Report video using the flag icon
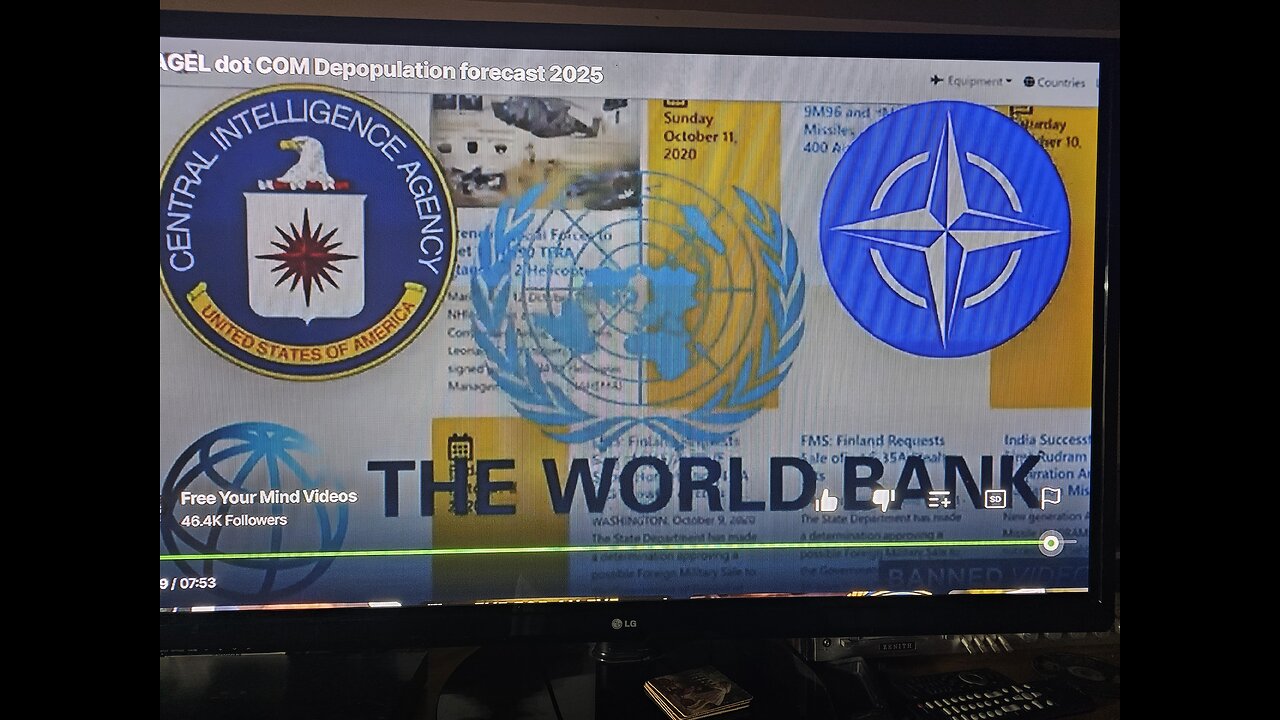Viewport: 1280px width, 720px height. click(1050, 497)
